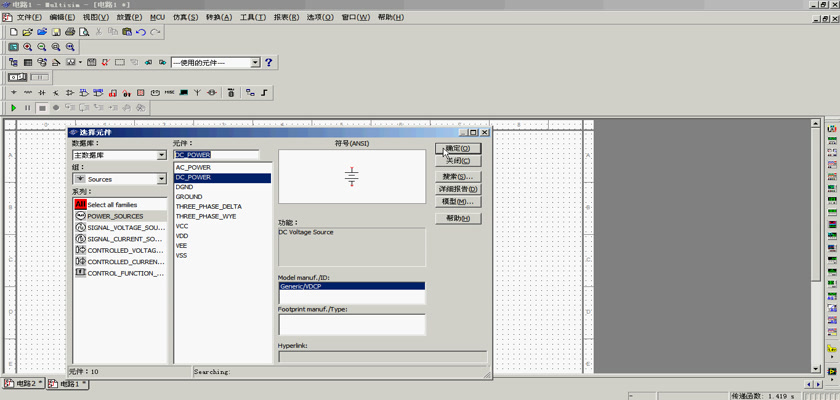This screenshot has height=400, width=840.
Task: Click the zoom to area magnifier
Action: click(x=55, y=47)
